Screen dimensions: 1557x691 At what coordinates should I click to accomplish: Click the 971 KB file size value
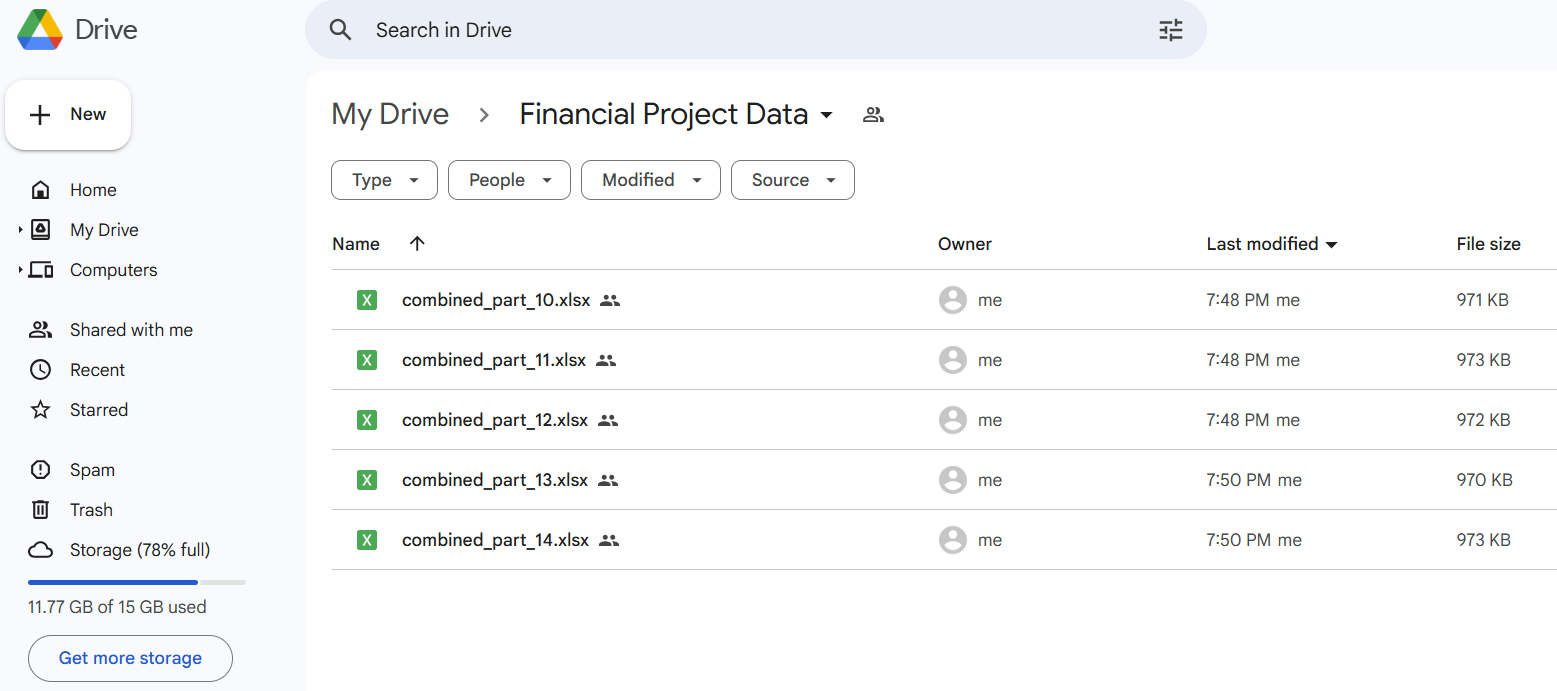click(1483, 300)
